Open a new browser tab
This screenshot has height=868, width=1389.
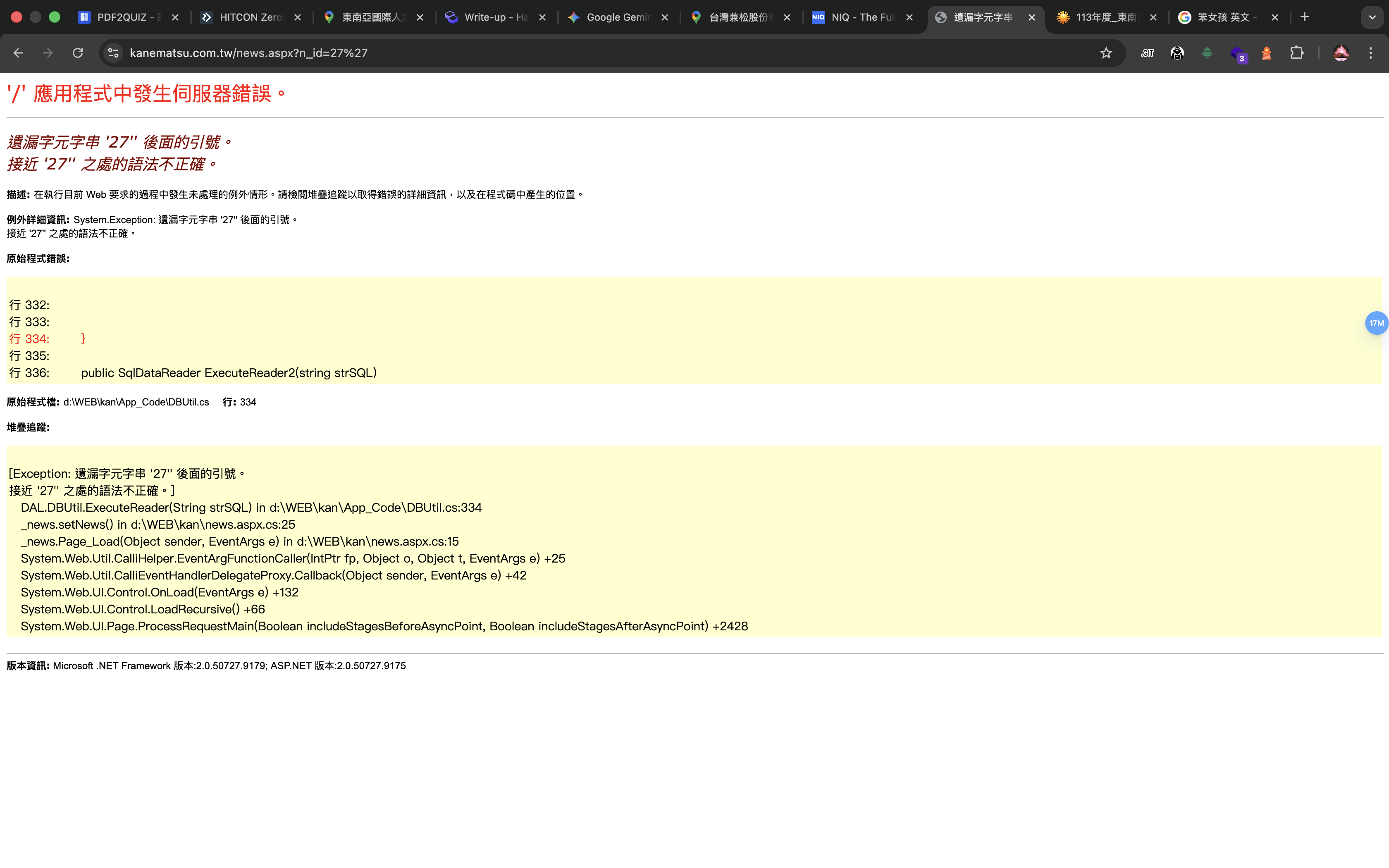[x=1305, y=17]
